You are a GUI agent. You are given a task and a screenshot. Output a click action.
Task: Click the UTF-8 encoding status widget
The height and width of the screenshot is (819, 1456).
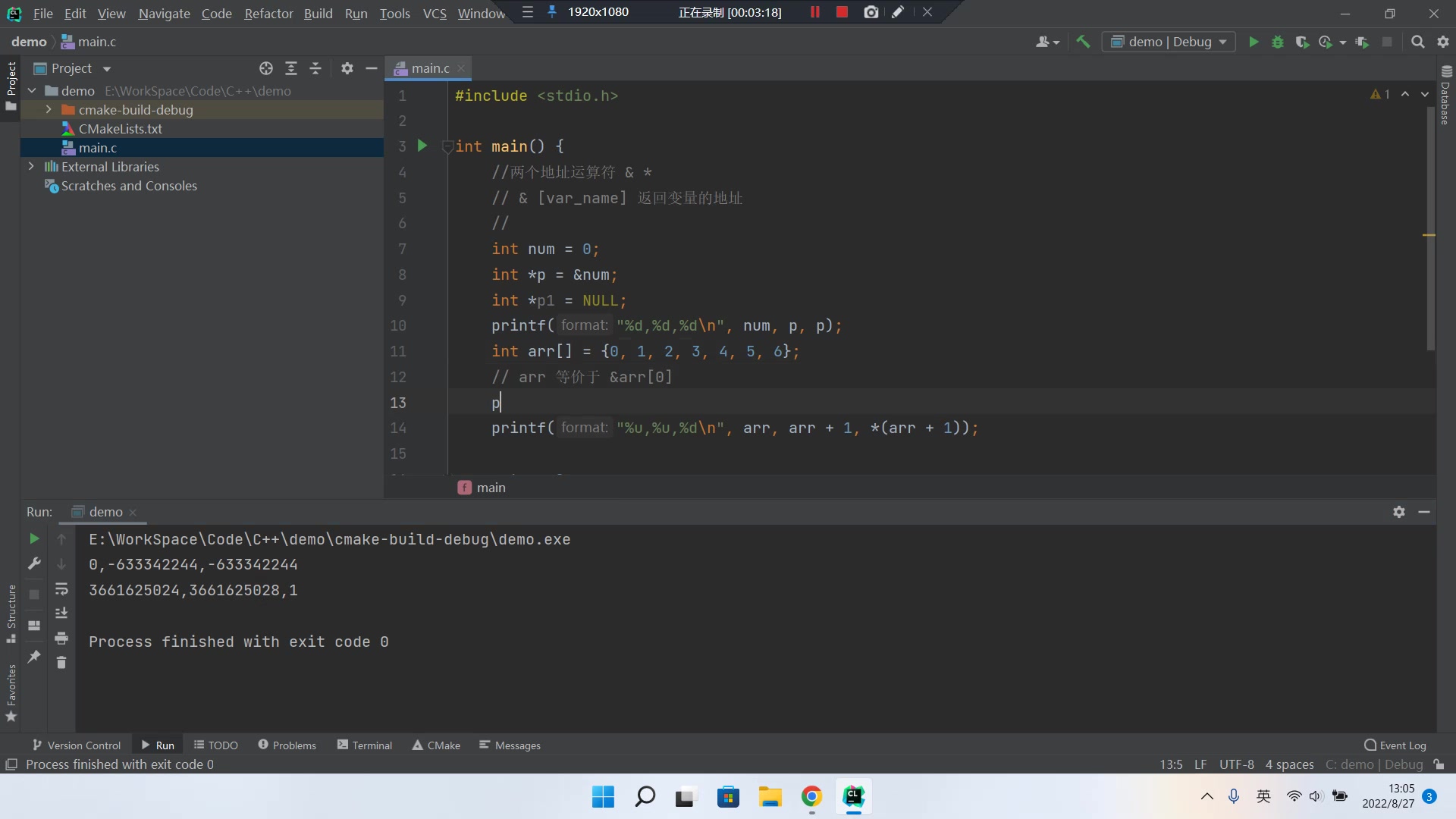pos(1236,764)
